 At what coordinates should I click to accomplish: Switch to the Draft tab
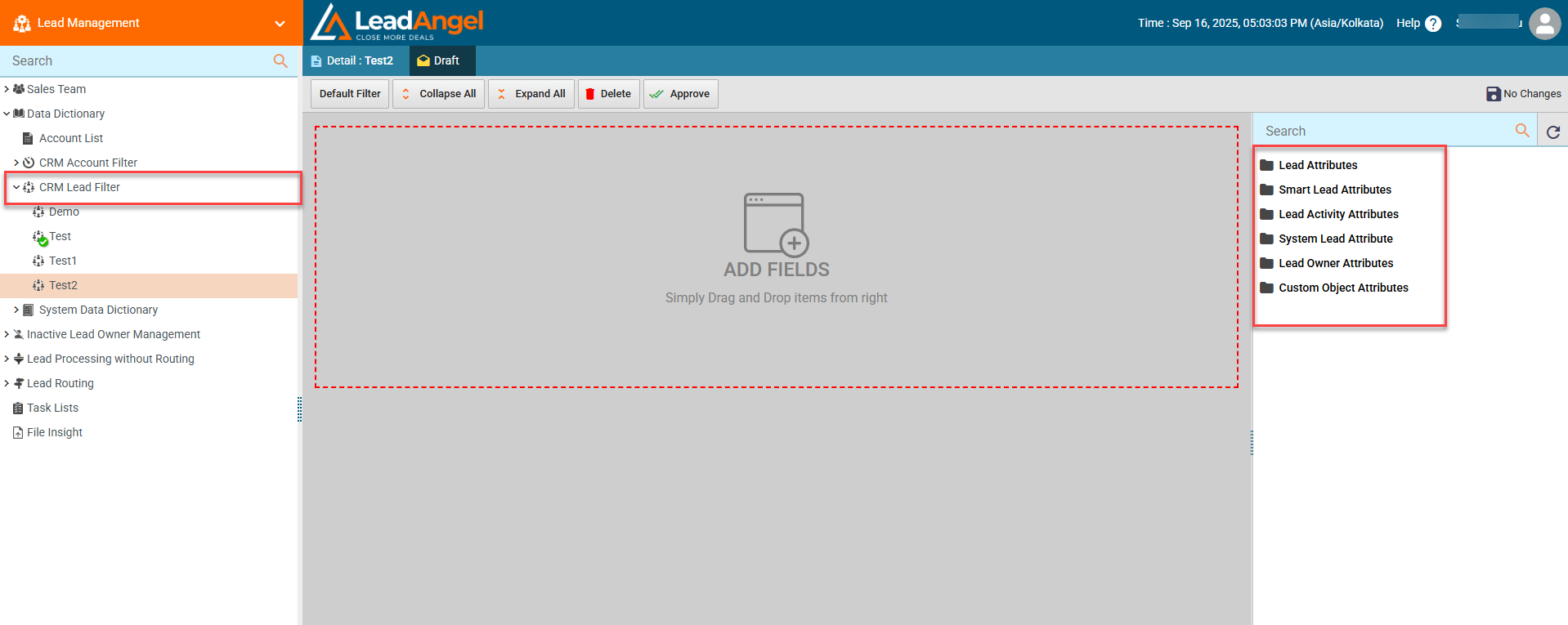coord(441,60)
